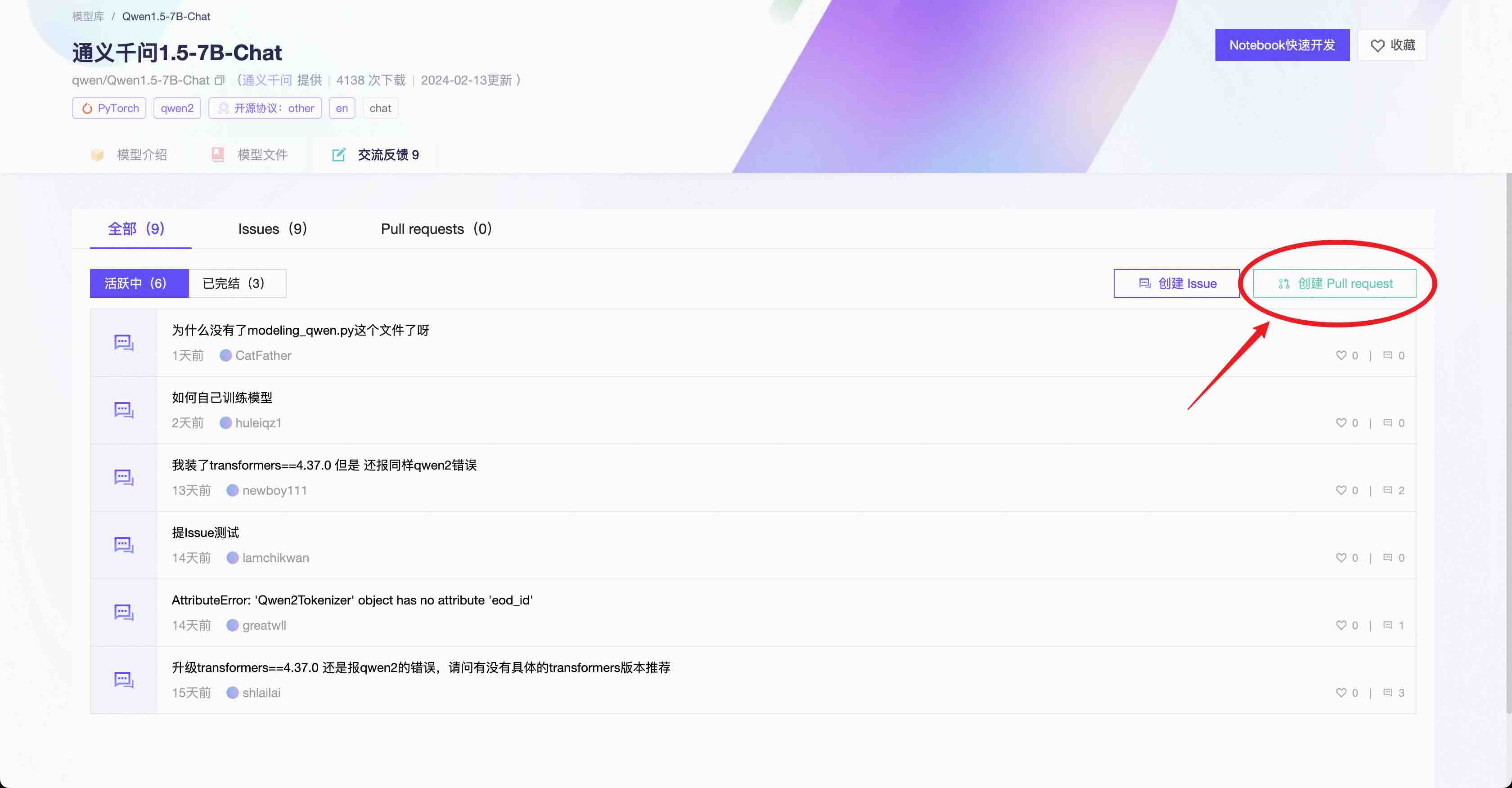This screenshot has width=1512, height=788.
Task: Open the Issues (9) tab
Action: [272, 229]
